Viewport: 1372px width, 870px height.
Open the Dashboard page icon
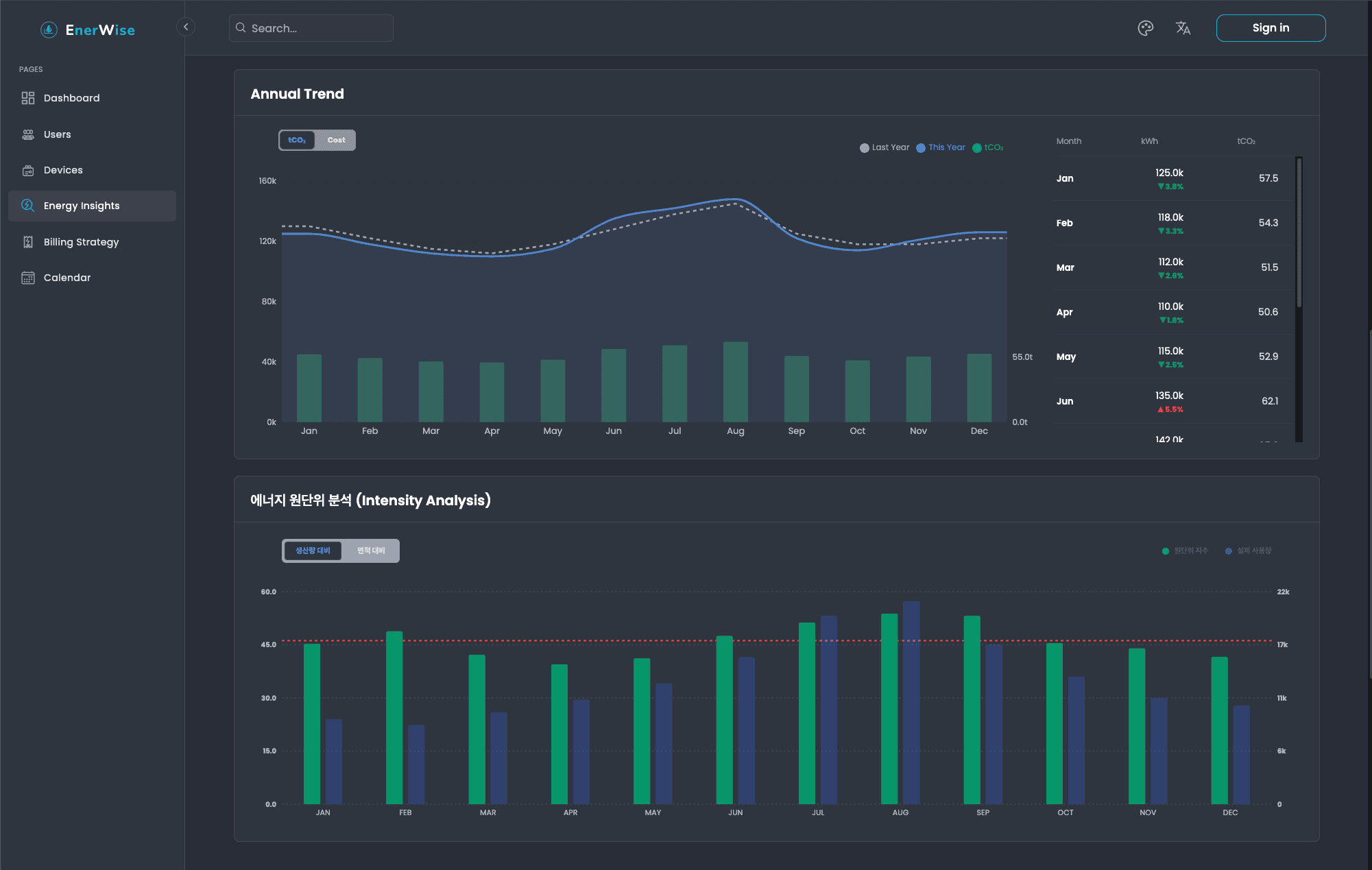(x=28, y=98)
